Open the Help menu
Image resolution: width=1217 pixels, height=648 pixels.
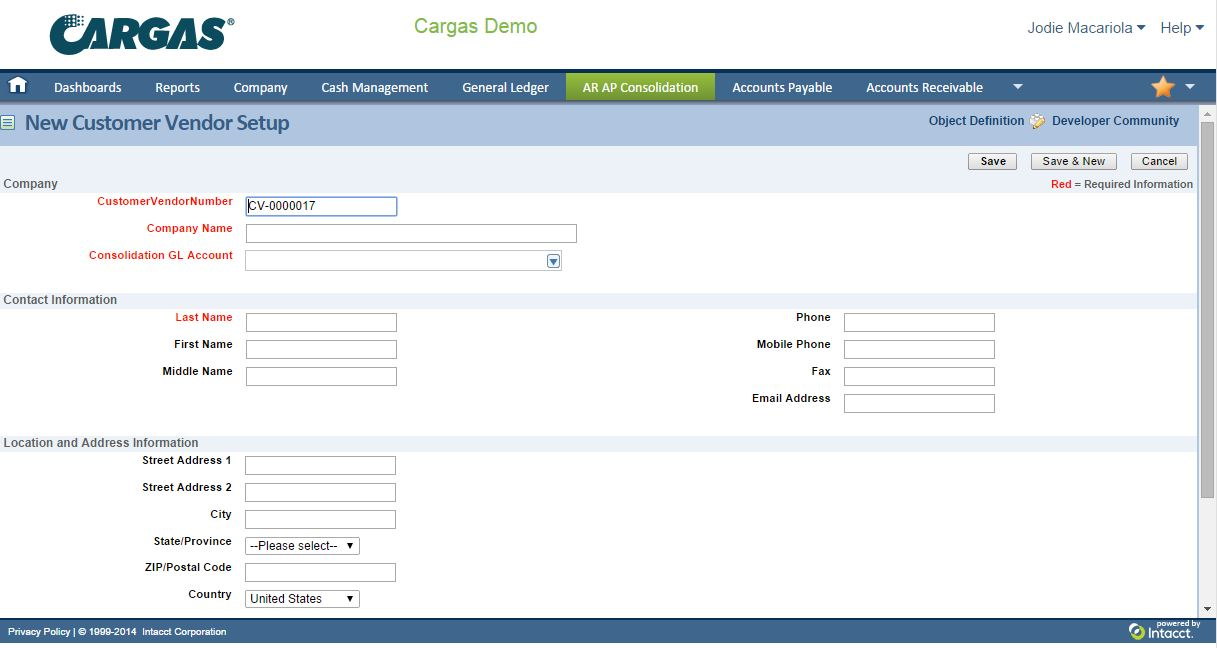click(x=1181, y=28)
